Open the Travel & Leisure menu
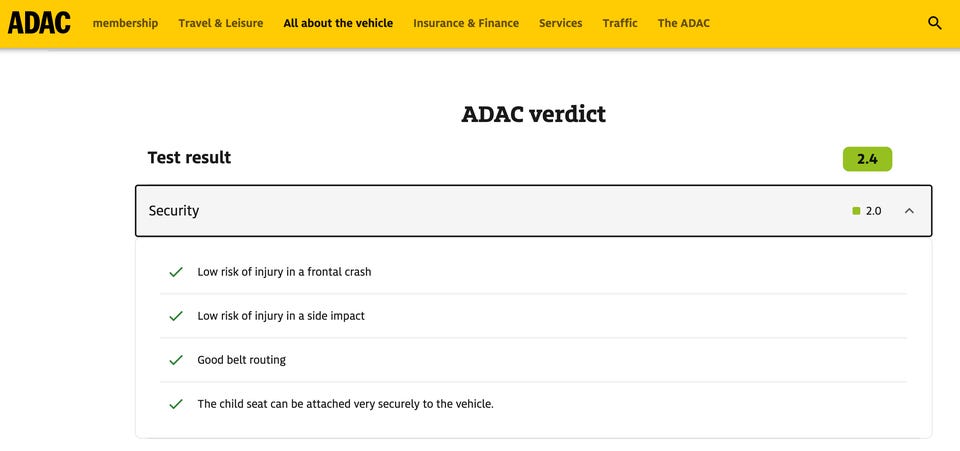 (221, 23)
